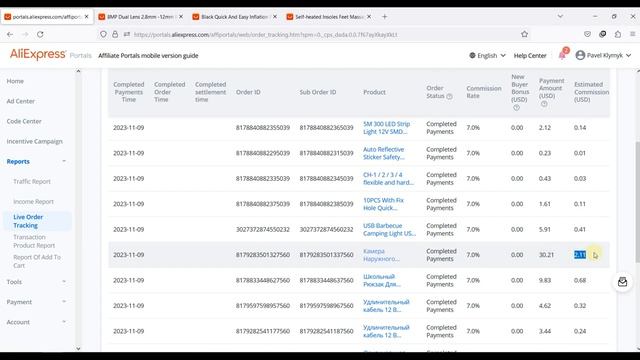Bookmark this page with the star icon
Screen dimensions: 640x360
524,34
